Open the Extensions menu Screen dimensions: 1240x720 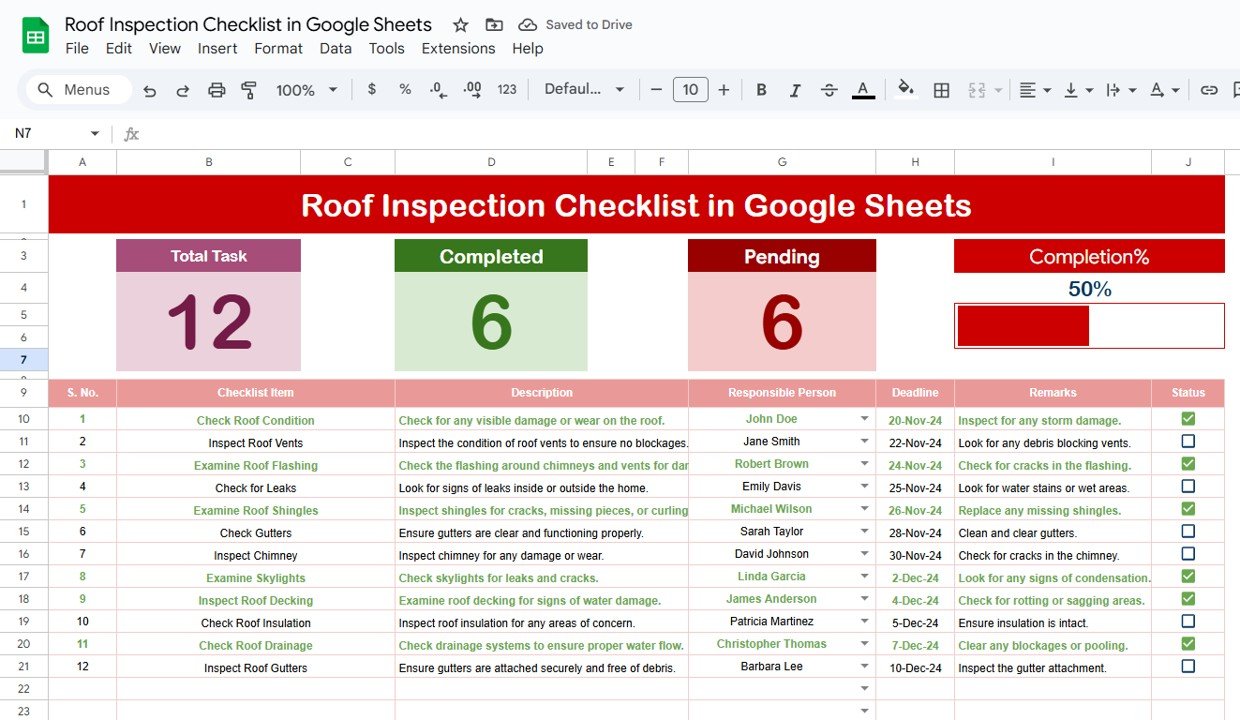(458, 48)
